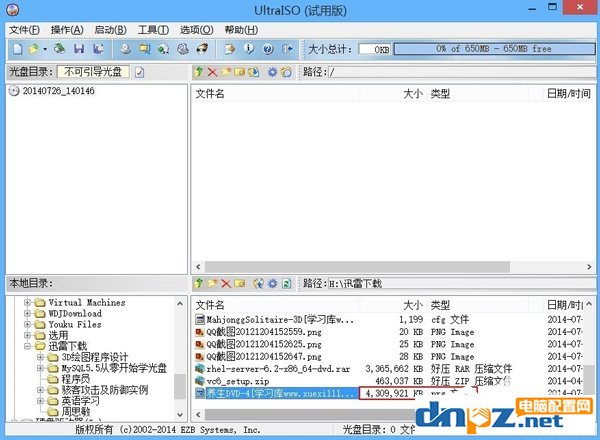600x440 pixels.
Task: Open the 操作(A) menu
Action: [x=67, y=30]
